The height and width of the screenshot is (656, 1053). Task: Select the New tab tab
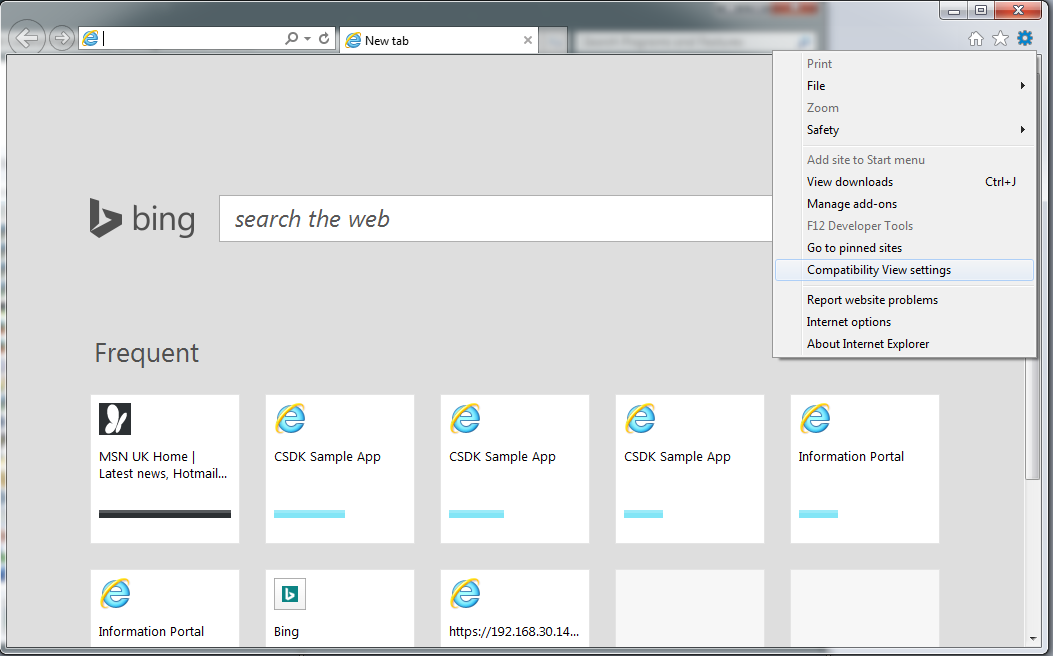tap(439, 40)
